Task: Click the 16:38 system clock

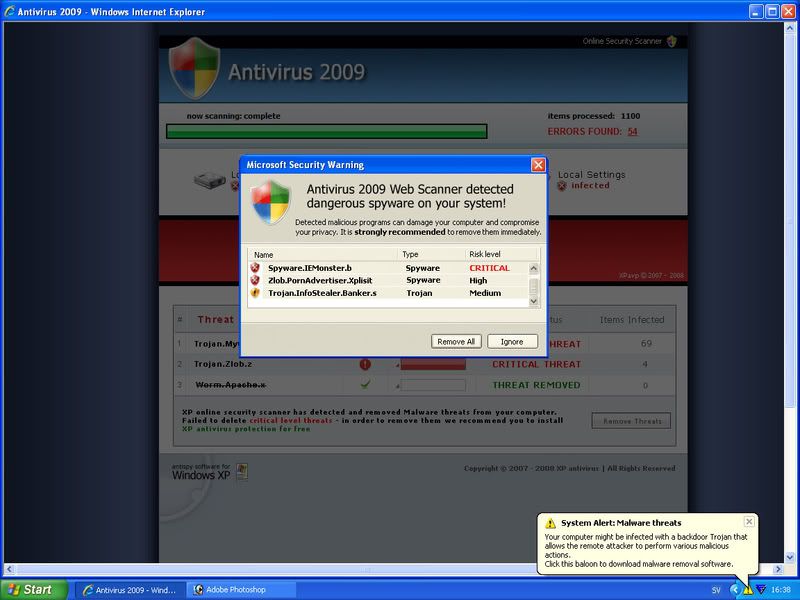Action: click(781, 590)
